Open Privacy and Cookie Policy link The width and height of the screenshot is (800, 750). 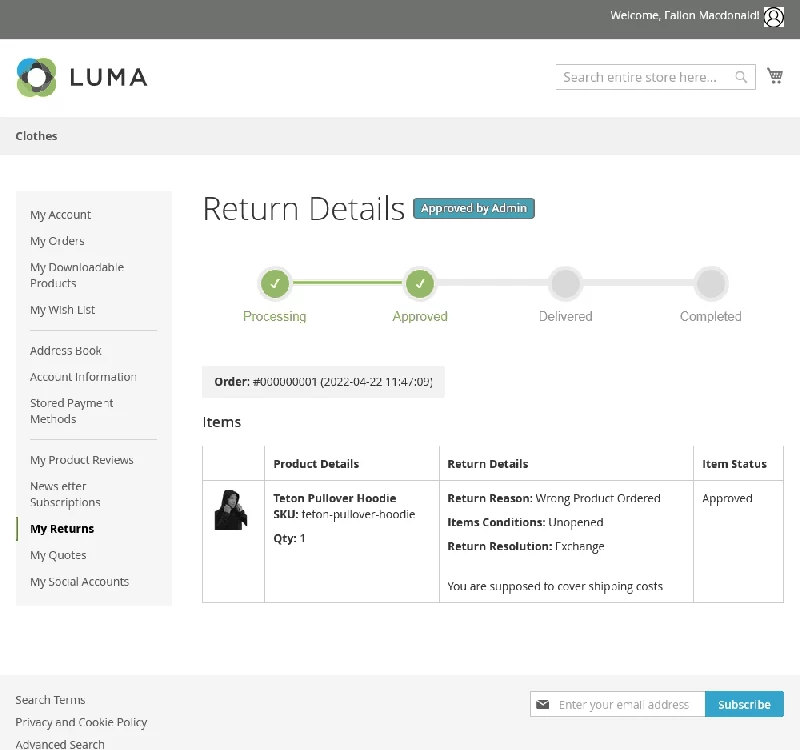[81, 722]
